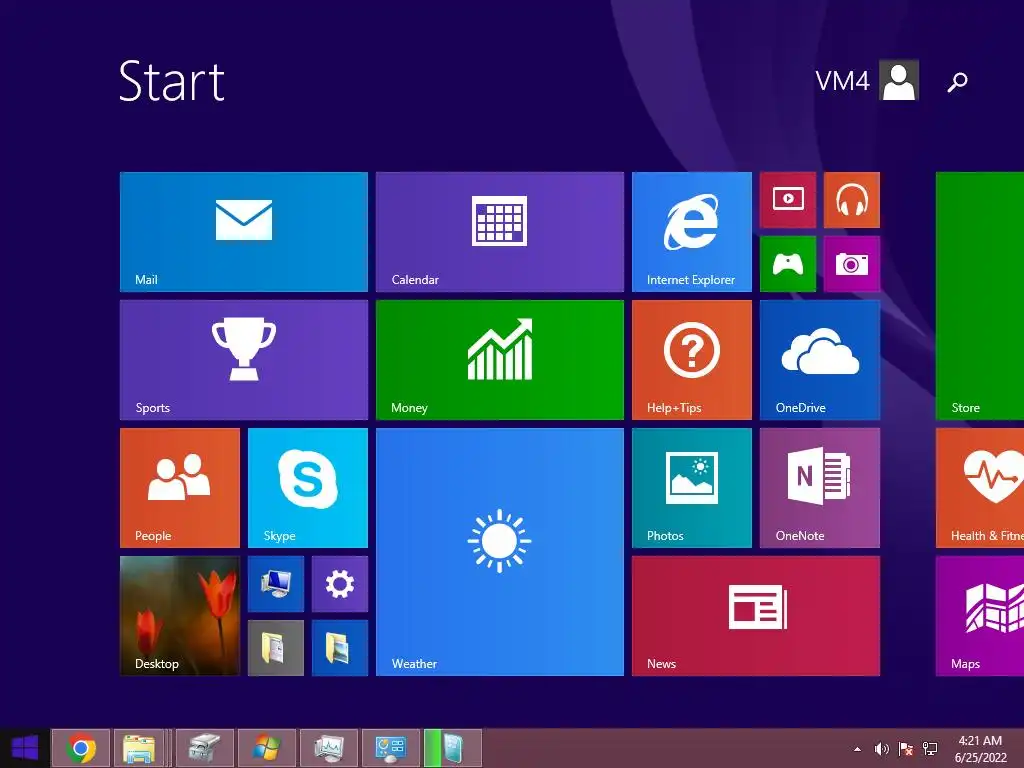The height and width of the screenshot is (768, 1024).
Task: Open the performance monitor taskbar icon
Action: point(328,748)
